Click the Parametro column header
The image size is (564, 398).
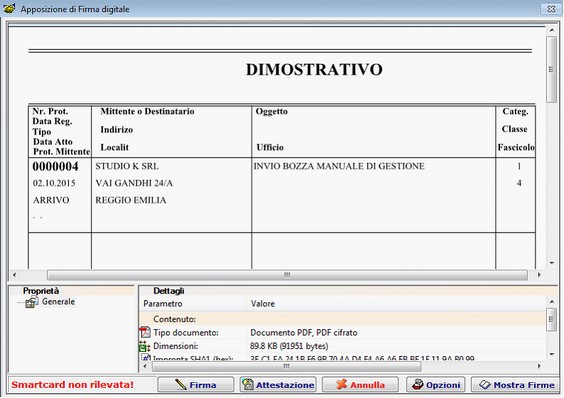pos(193,304)
